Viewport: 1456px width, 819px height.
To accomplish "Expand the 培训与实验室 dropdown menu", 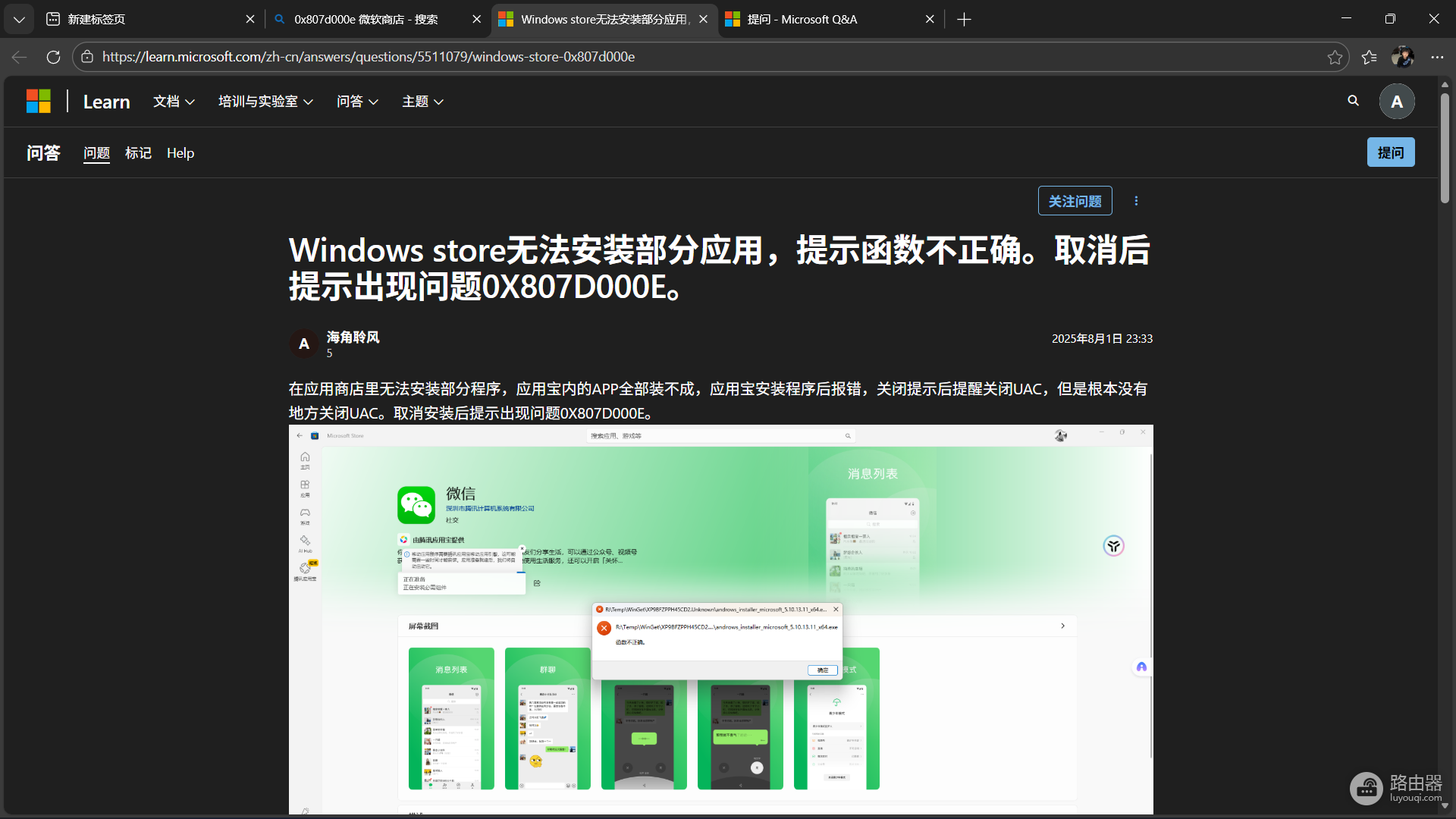I will (x=265, y=102).
